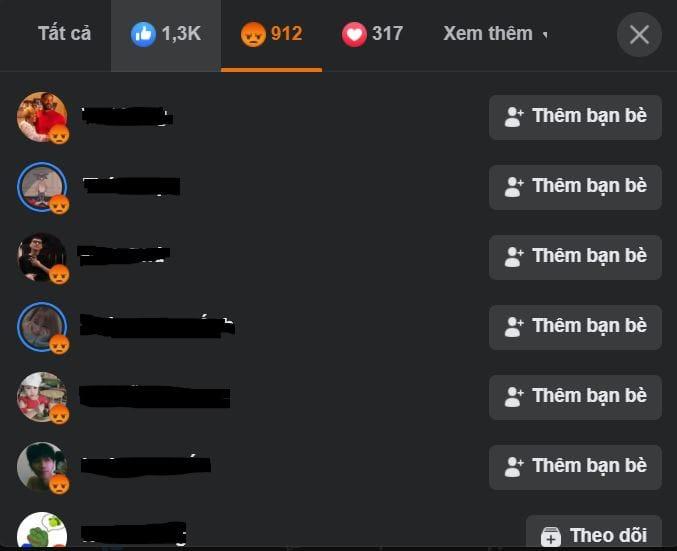The image size is (677, 551).
Task: Follow the page with Theo dõi button
Action: (594, 534)
